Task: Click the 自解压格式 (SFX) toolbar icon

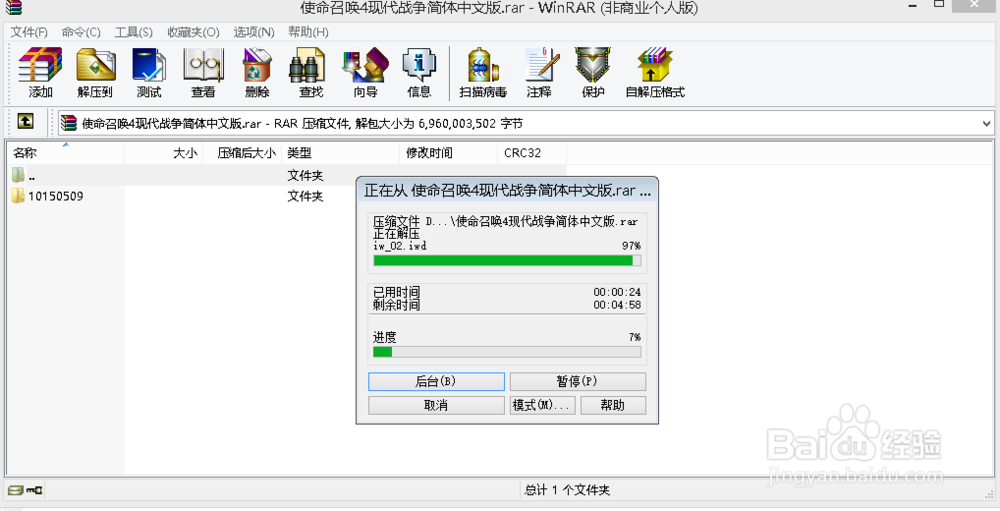Action: pyautogui.click(x=655, y=71)
